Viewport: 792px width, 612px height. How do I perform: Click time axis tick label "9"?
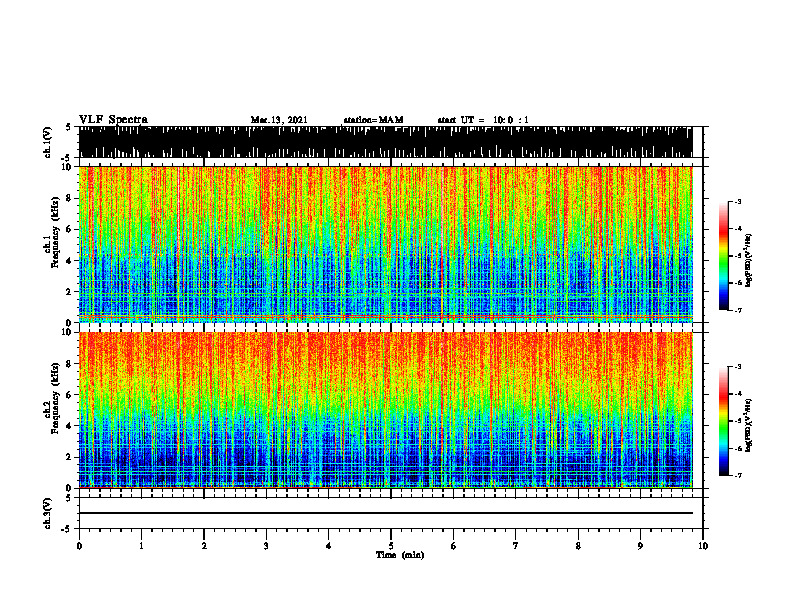coord(640,546)
